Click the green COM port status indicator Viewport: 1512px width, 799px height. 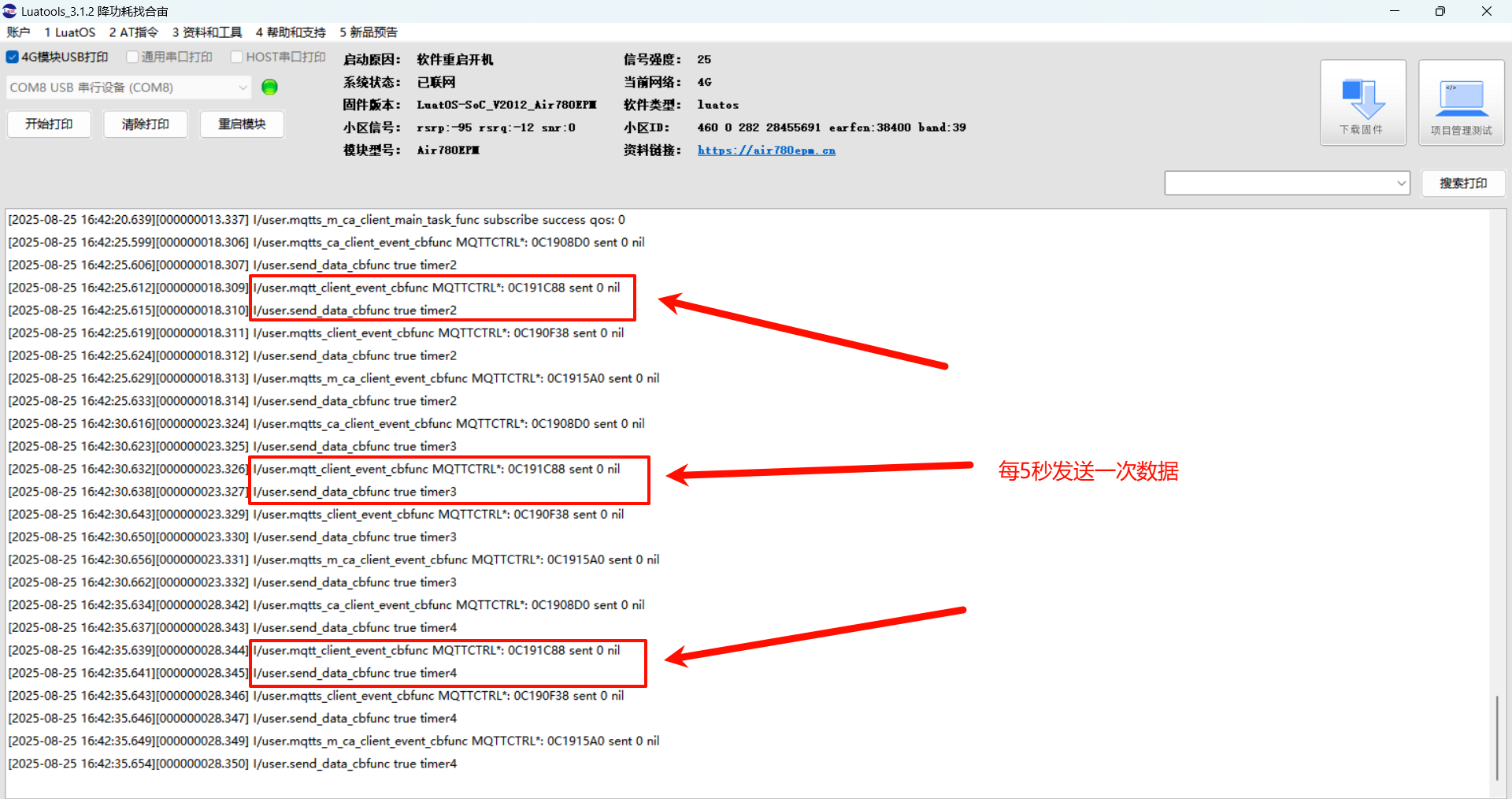pyautogui.click(x=269, y=87)
